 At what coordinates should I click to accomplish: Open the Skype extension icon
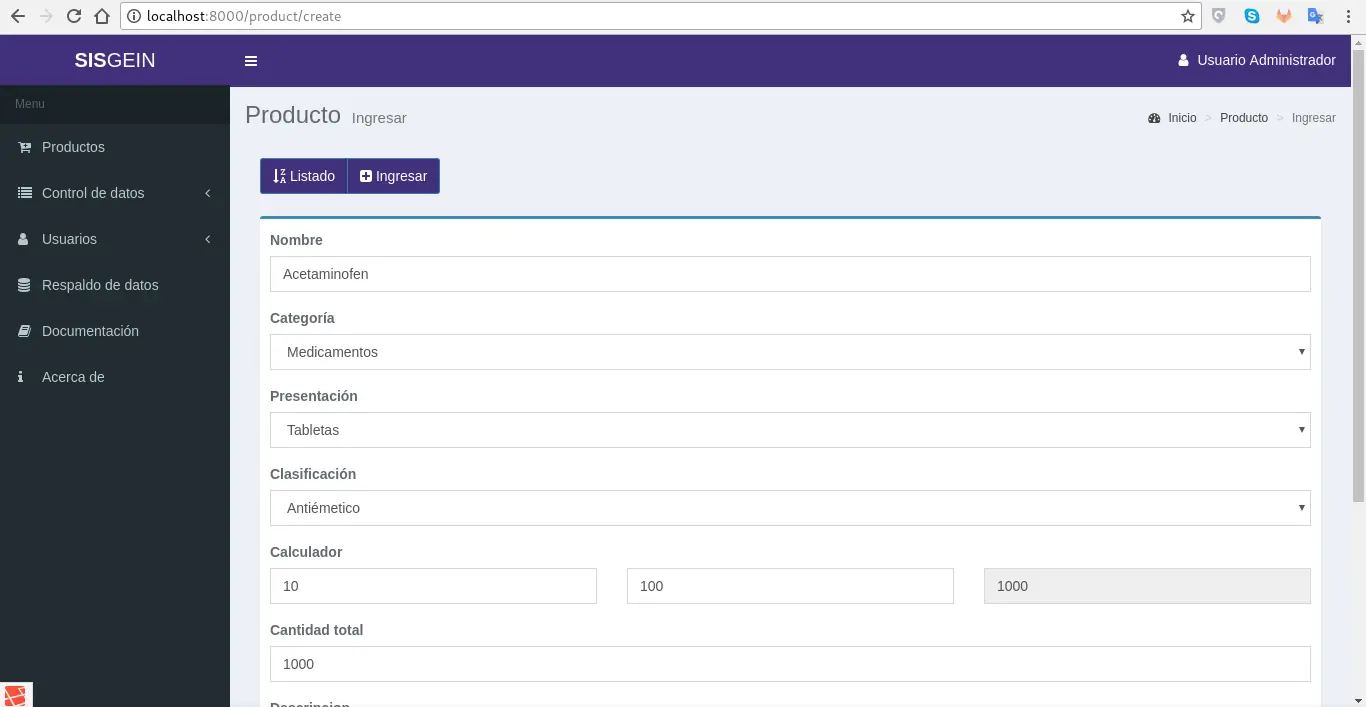(1251, 16)
